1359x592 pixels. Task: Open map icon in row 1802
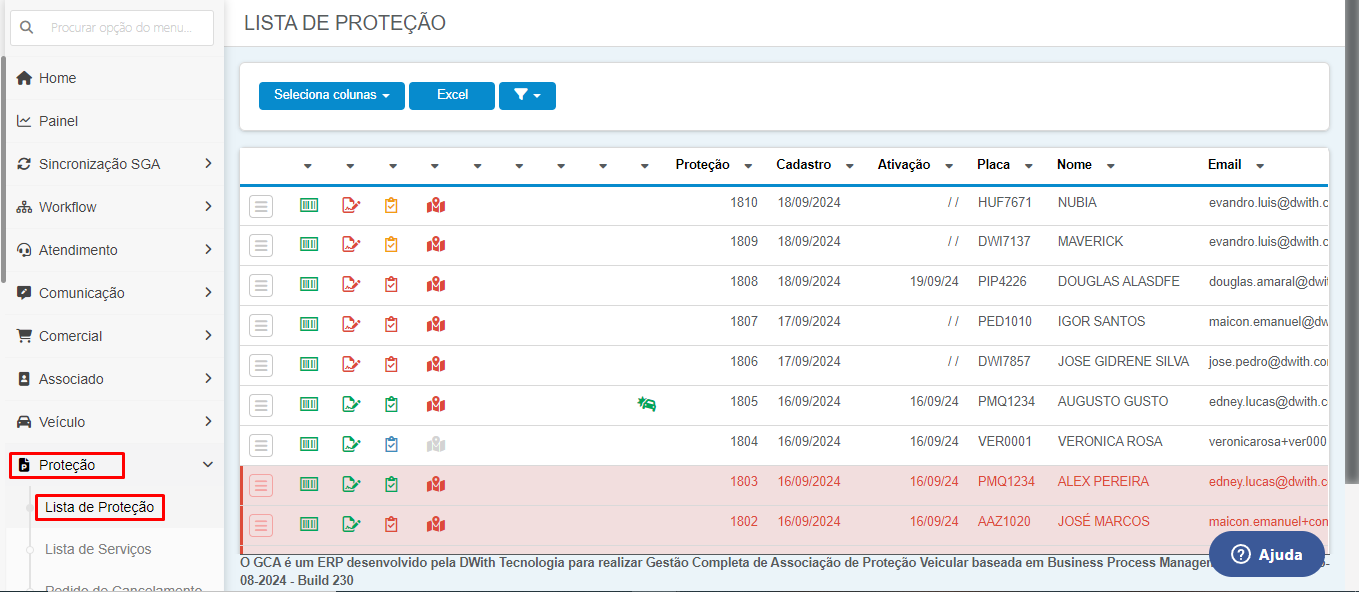point(435,524)
